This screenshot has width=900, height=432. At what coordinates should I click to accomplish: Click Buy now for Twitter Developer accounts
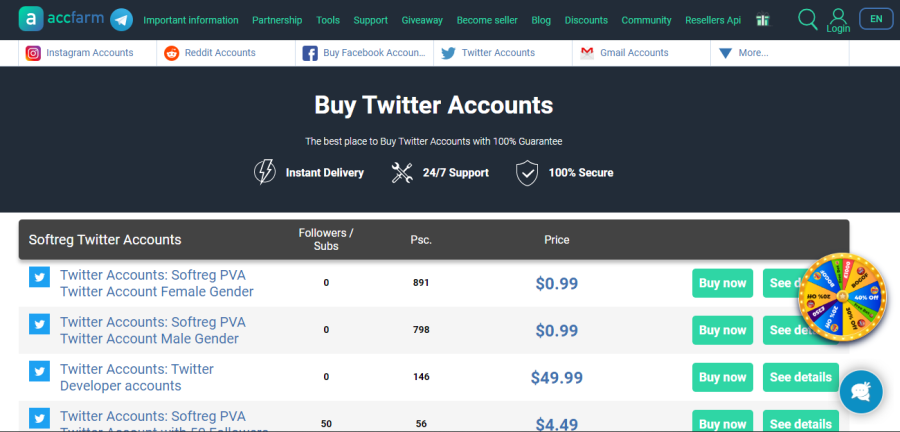722,377
